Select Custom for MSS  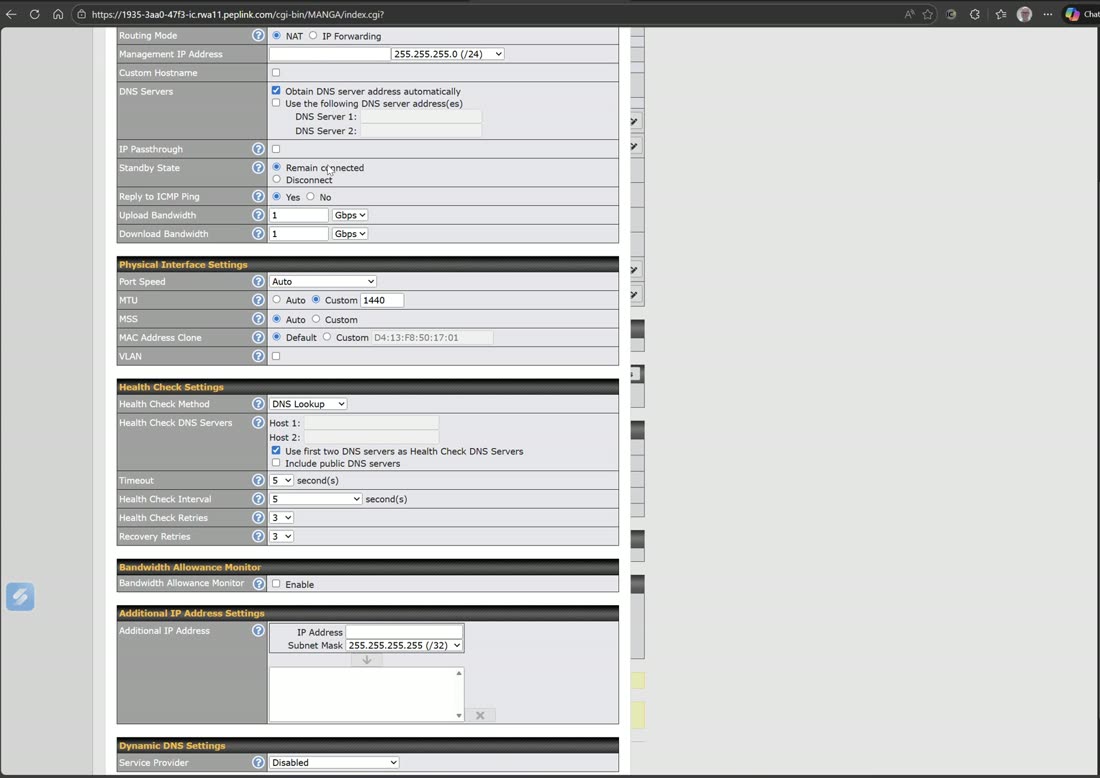(x=316, y=318)
